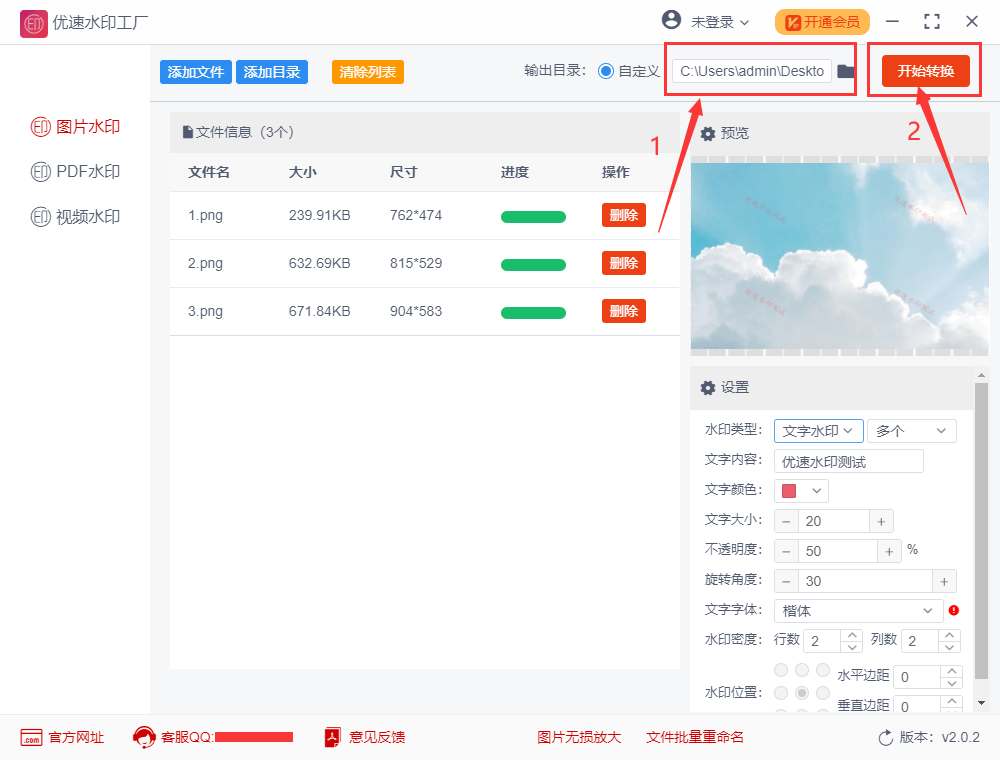Click the 开始转换 button
The width and height of the screenshot is (1000, 760).
click(925, 71)
